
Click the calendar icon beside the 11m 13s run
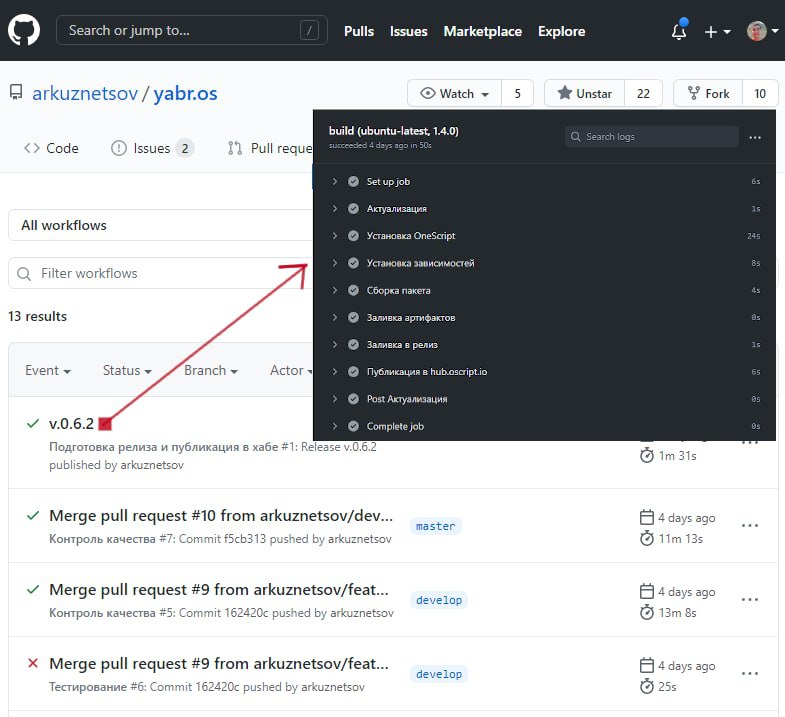click(647, 517)
